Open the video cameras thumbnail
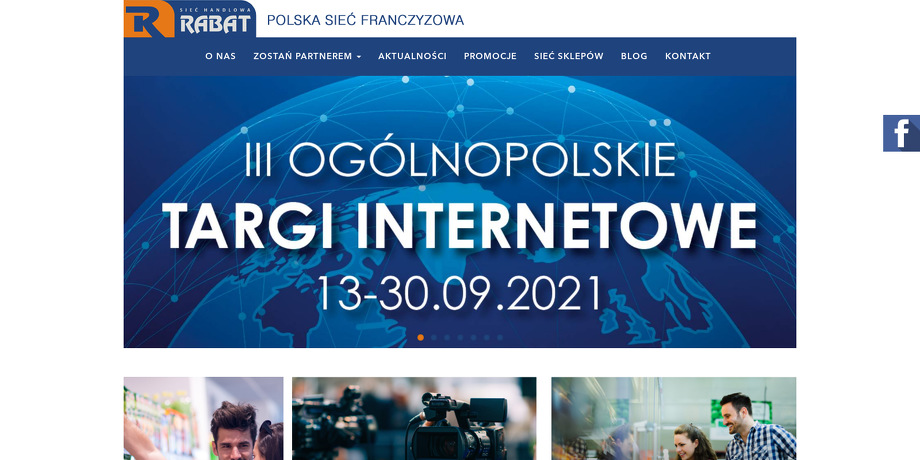 414,418
